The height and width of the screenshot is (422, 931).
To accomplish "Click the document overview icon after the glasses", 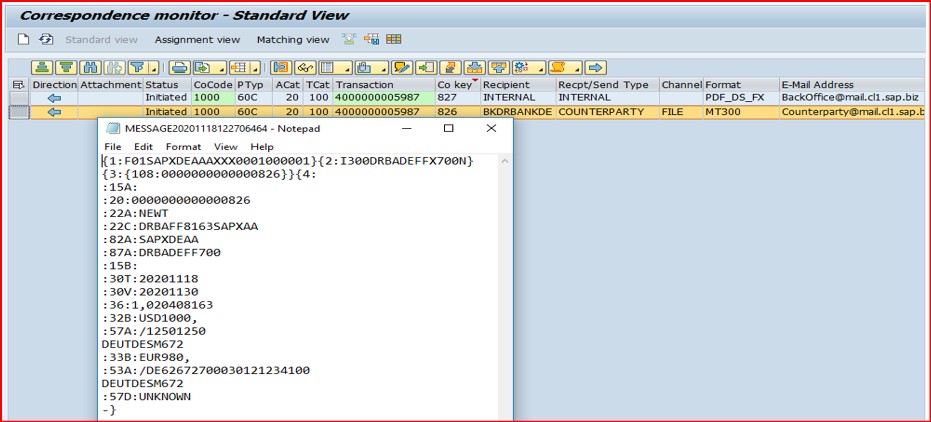I will click(327, 68).
